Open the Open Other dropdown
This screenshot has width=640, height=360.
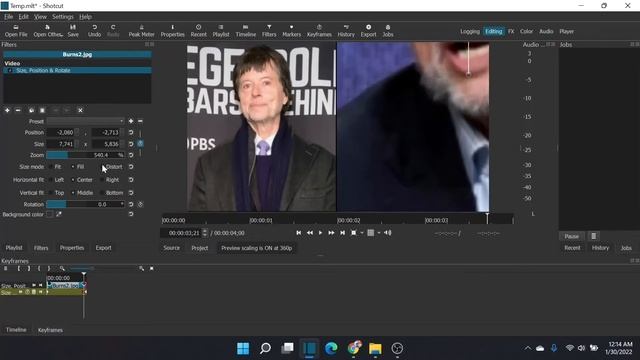[x=48, y=31]
